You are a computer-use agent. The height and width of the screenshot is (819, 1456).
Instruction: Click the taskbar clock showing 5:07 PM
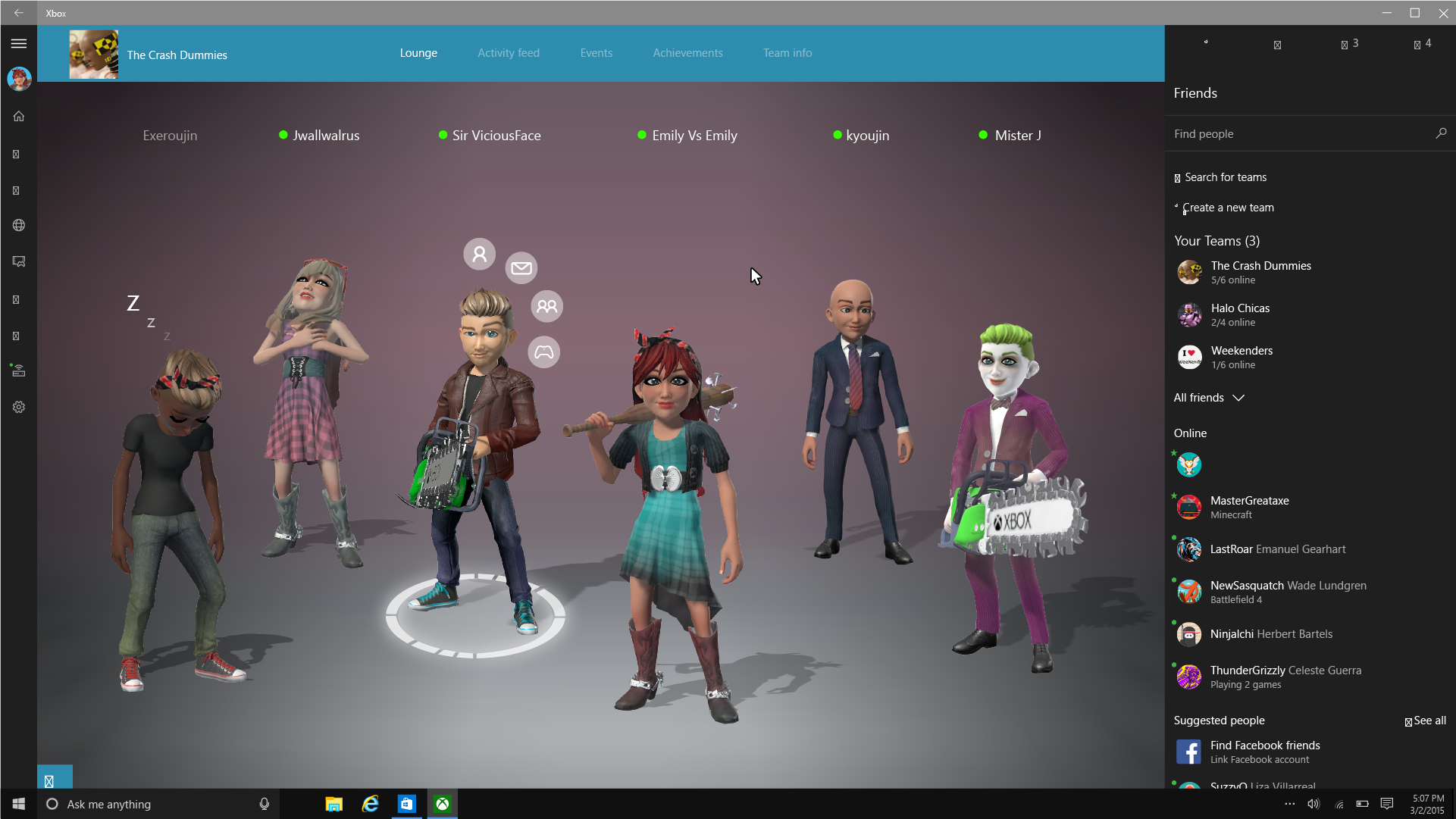point(1426,804)
